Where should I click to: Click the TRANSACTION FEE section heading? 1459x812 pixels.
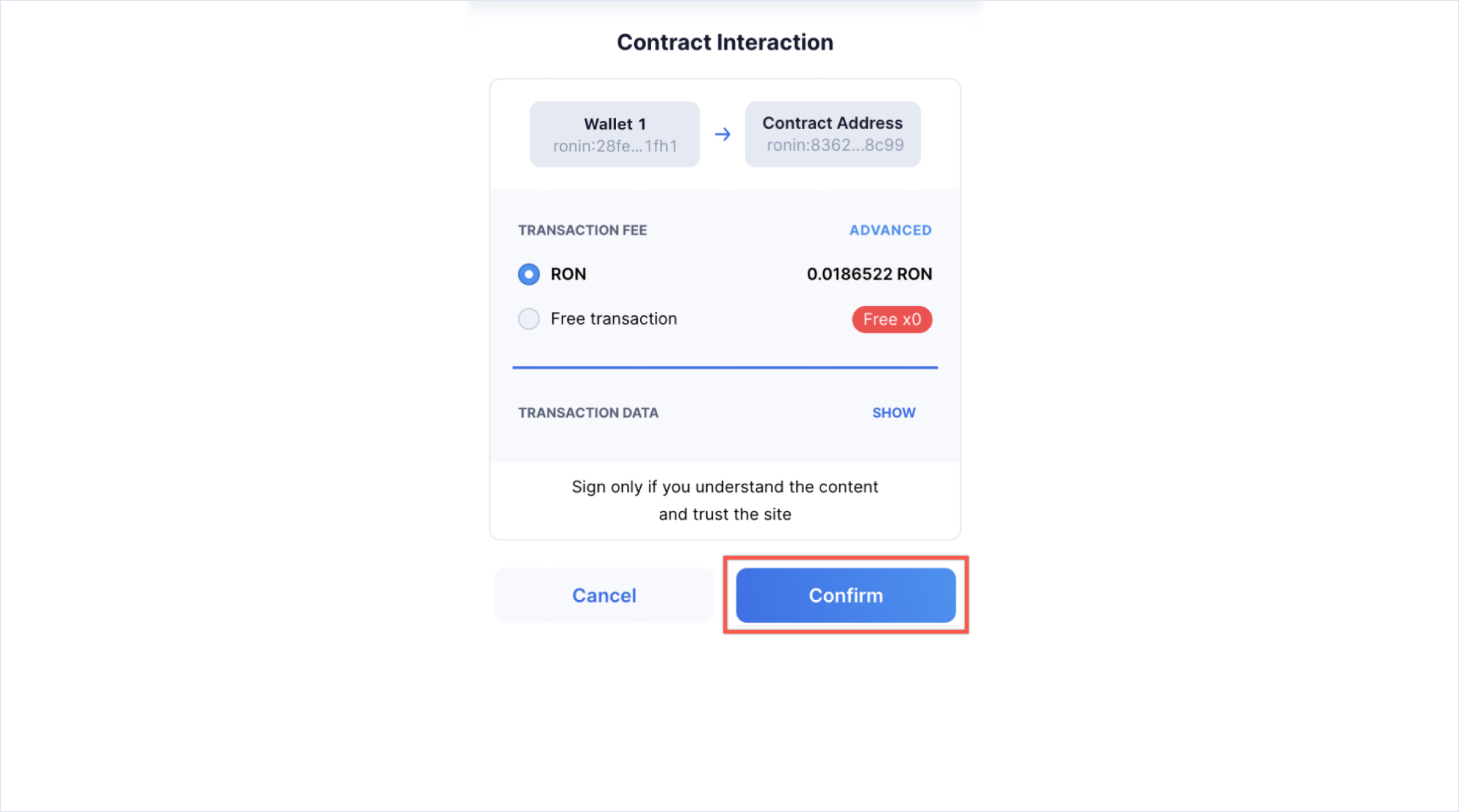[x=582, y=230]
